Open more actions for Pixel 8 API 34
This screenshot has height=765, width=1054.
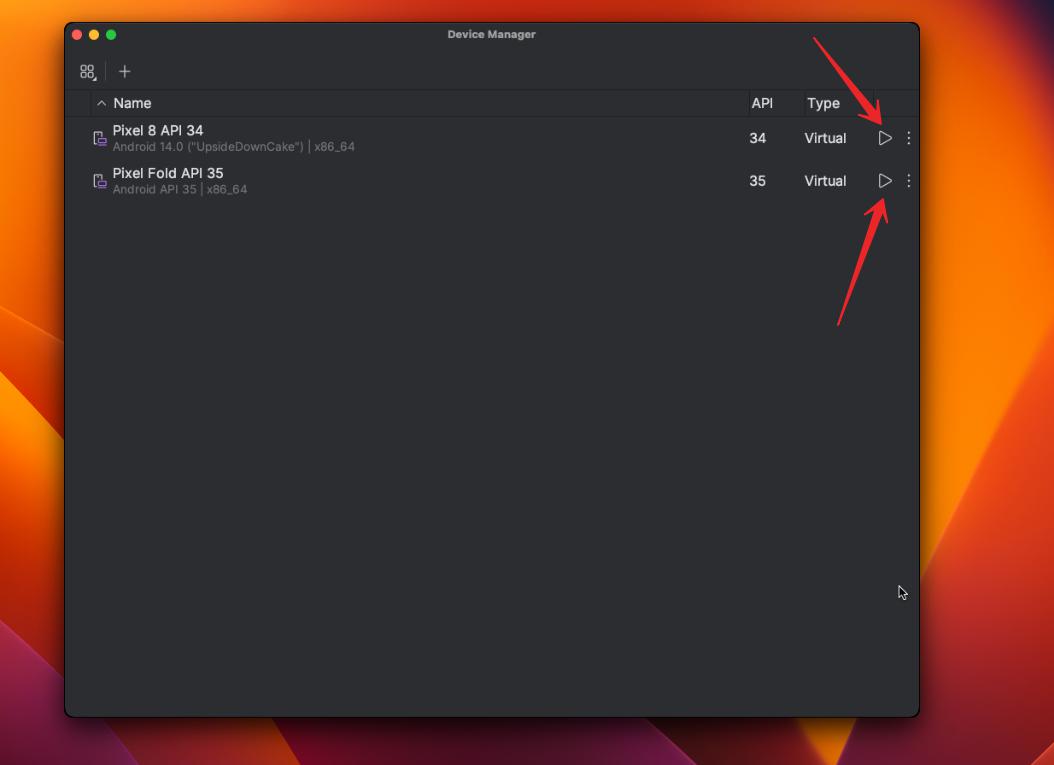908,138
